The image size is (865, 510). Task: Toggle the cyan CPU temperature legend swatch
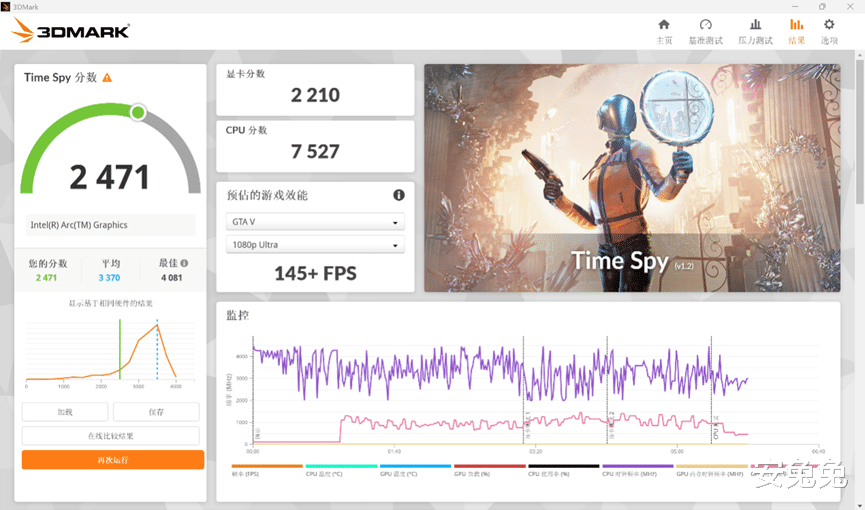click(x=341, y=466)
